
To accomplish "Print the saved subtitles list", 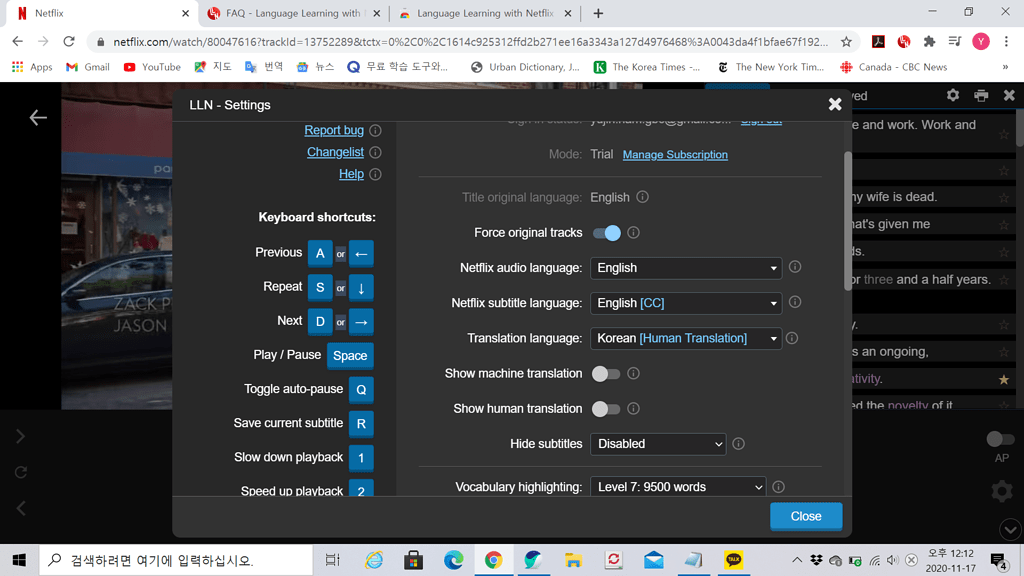I will 981,94.
